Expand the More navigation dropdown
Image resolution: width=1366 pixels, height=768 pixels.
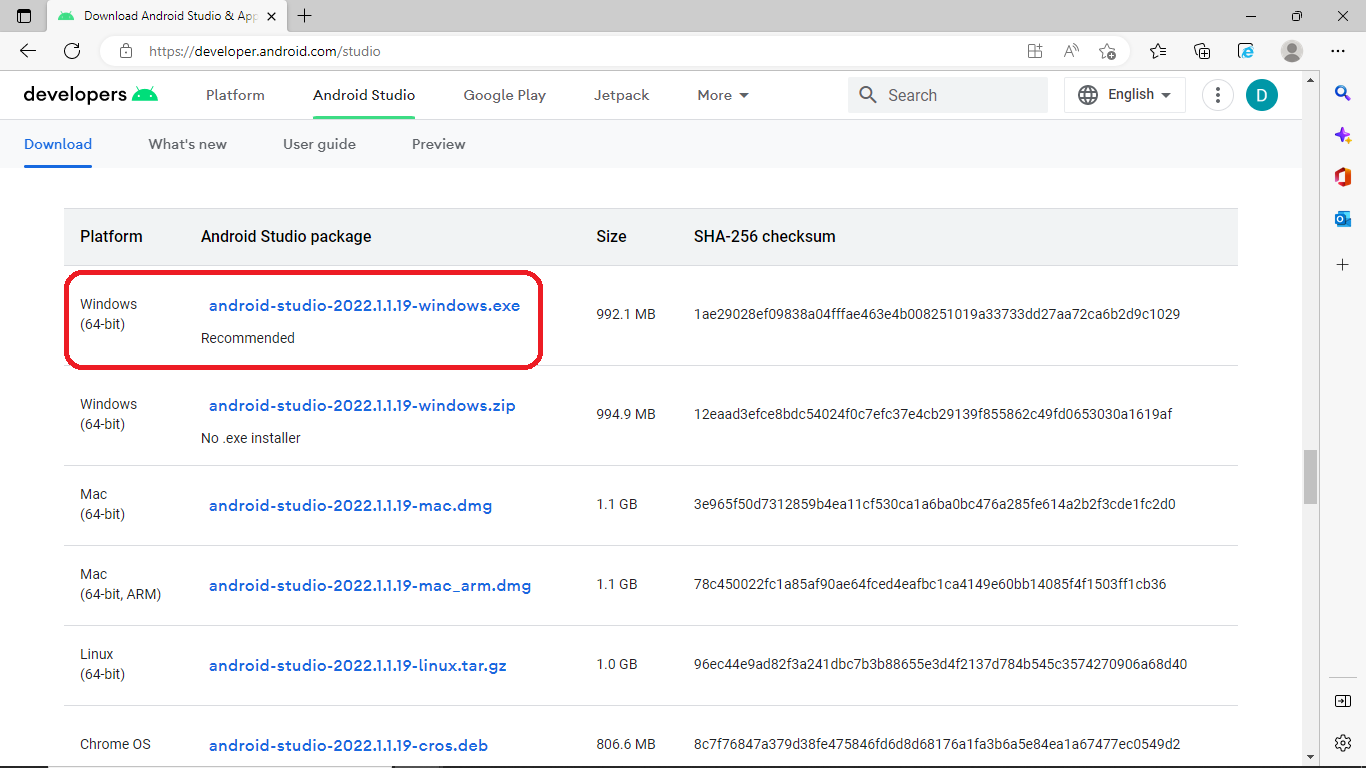click(723, 95)
